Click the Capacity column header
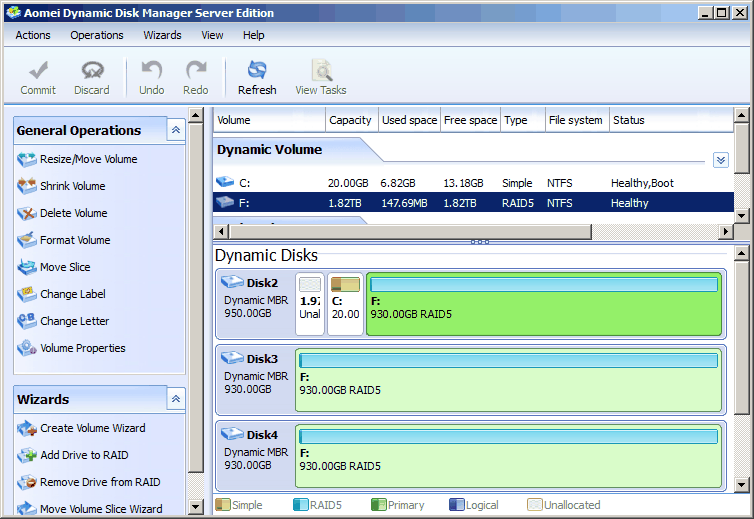 coord(351,120)
